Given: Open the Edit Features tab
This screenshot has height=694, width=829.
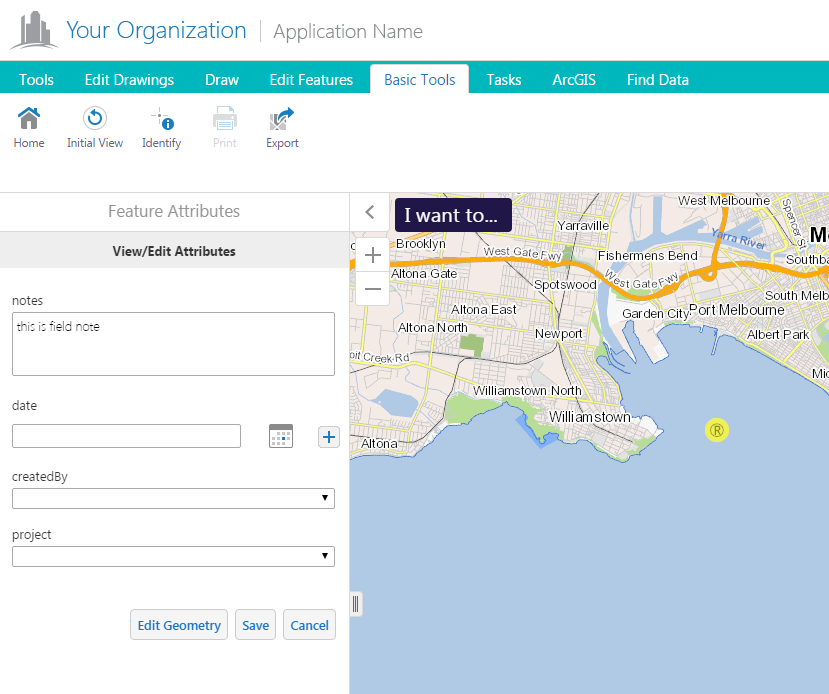Looking at the screenshot, I should pyautogui.click(x=311, y=80).
